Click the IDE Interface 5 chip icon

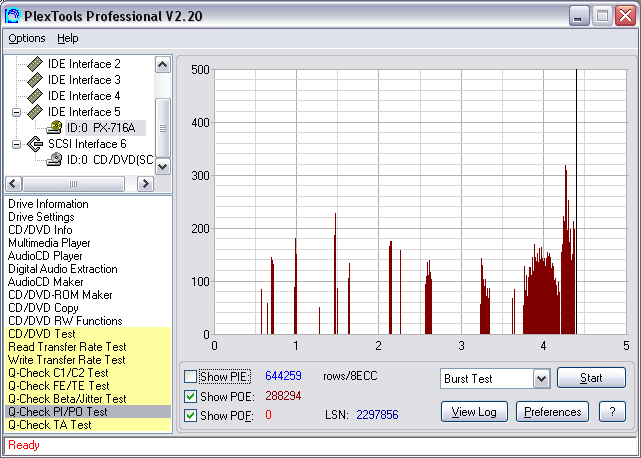[x=35, y=112]
